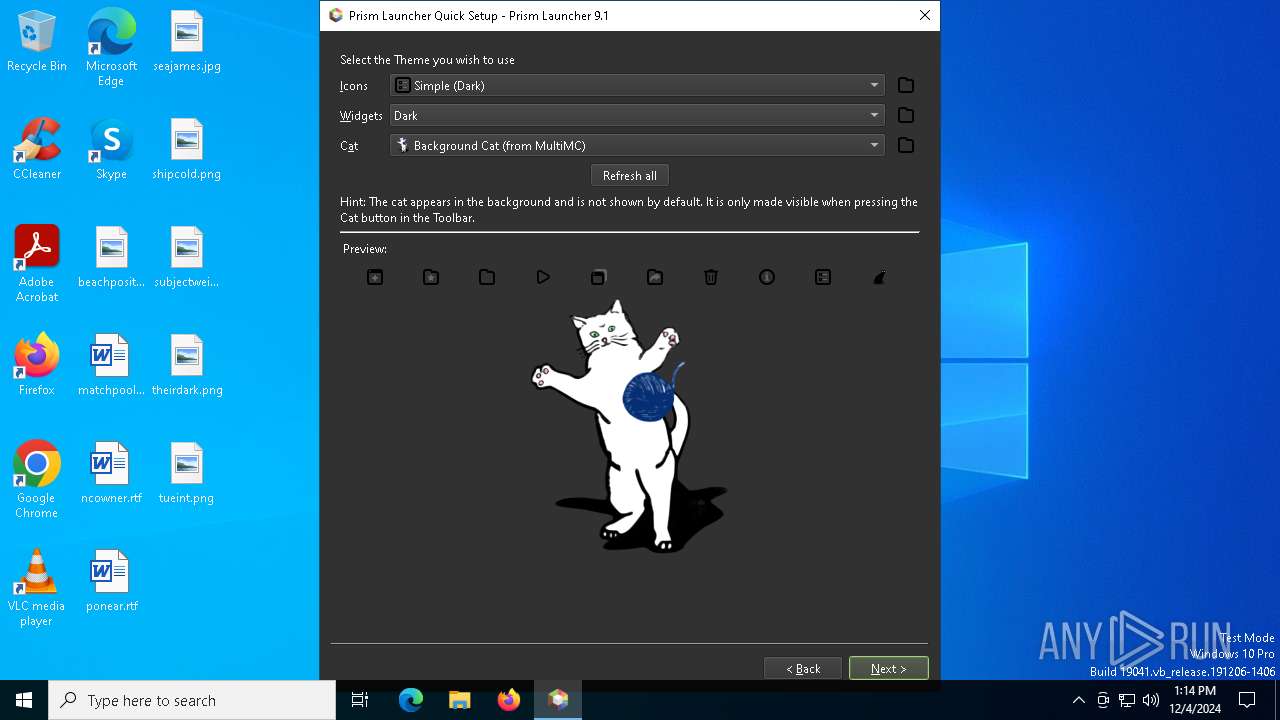The height and width of the screenshot is (720, 1280).
Task: Show hidden system tray icons
Action: tap(1078, 700)
